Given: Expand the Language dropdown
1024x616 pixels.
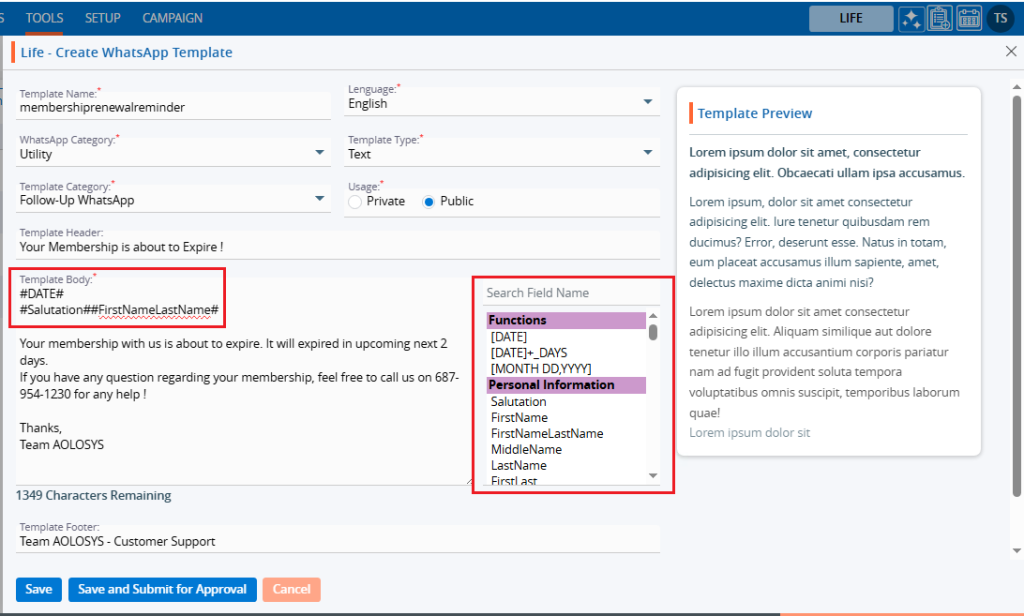Looking at the screenshot, I should click(x=648, y=102).
